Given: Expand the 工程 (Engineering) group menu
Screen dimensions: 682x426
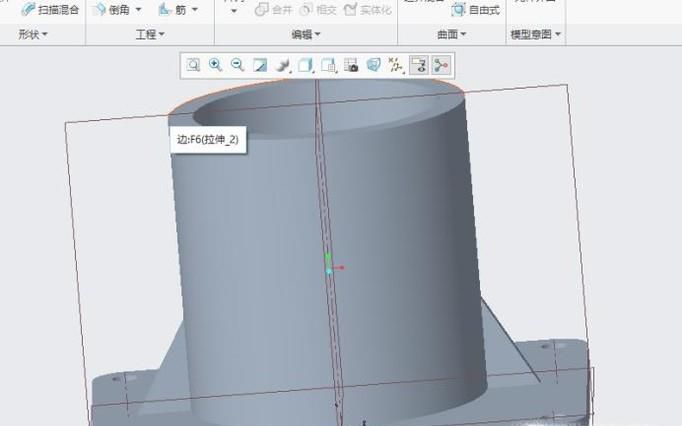Looking at the screenshot, I should point(150,34).
